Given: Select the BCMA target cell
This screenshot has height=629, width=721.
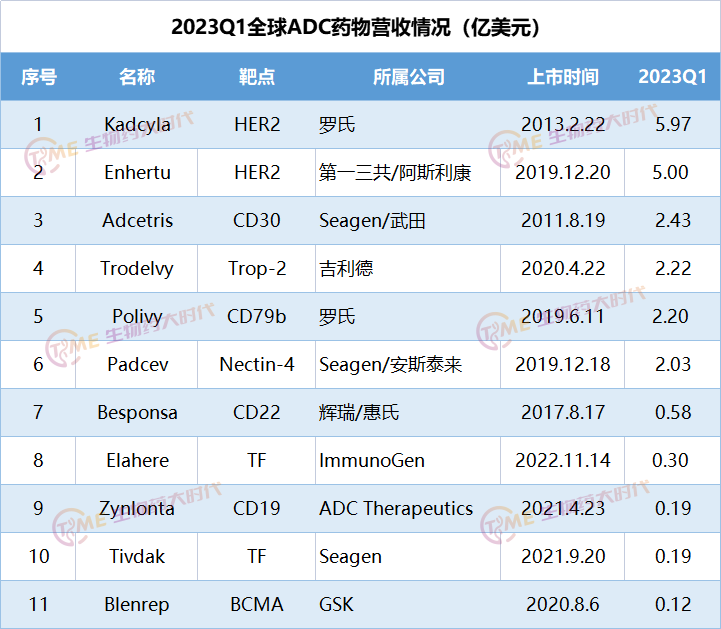Looking at the screenshot, I should pyautogui.click(x=257, y=604).
